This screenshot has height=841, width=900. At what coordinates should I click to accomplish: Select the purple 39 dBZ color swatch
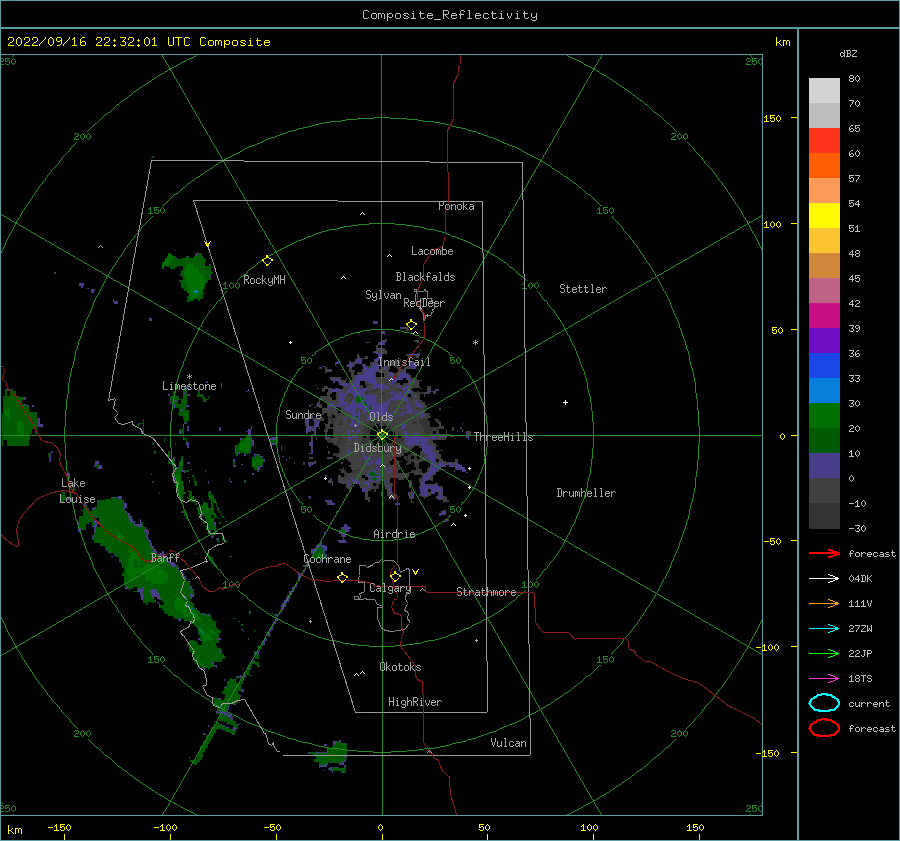[x=824, y=340]
